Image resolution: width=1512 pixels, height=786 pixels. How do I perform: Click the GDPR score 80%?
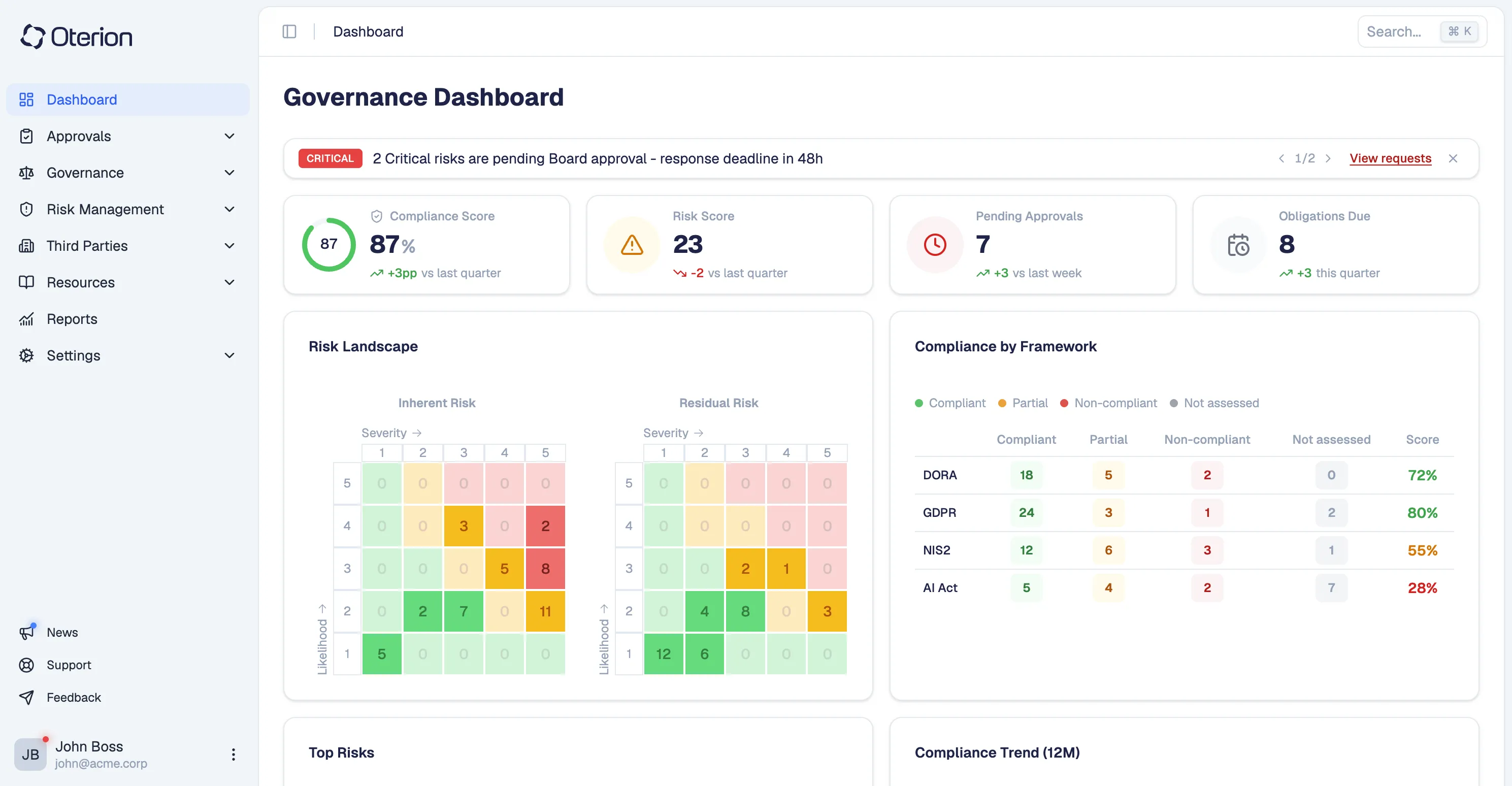[x=1422, y=512]
